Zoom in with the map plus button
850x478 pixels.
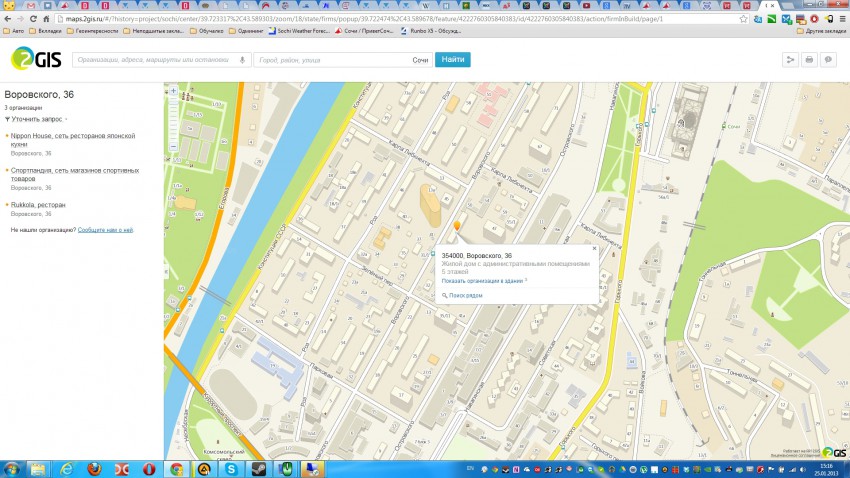coord(173,91)
